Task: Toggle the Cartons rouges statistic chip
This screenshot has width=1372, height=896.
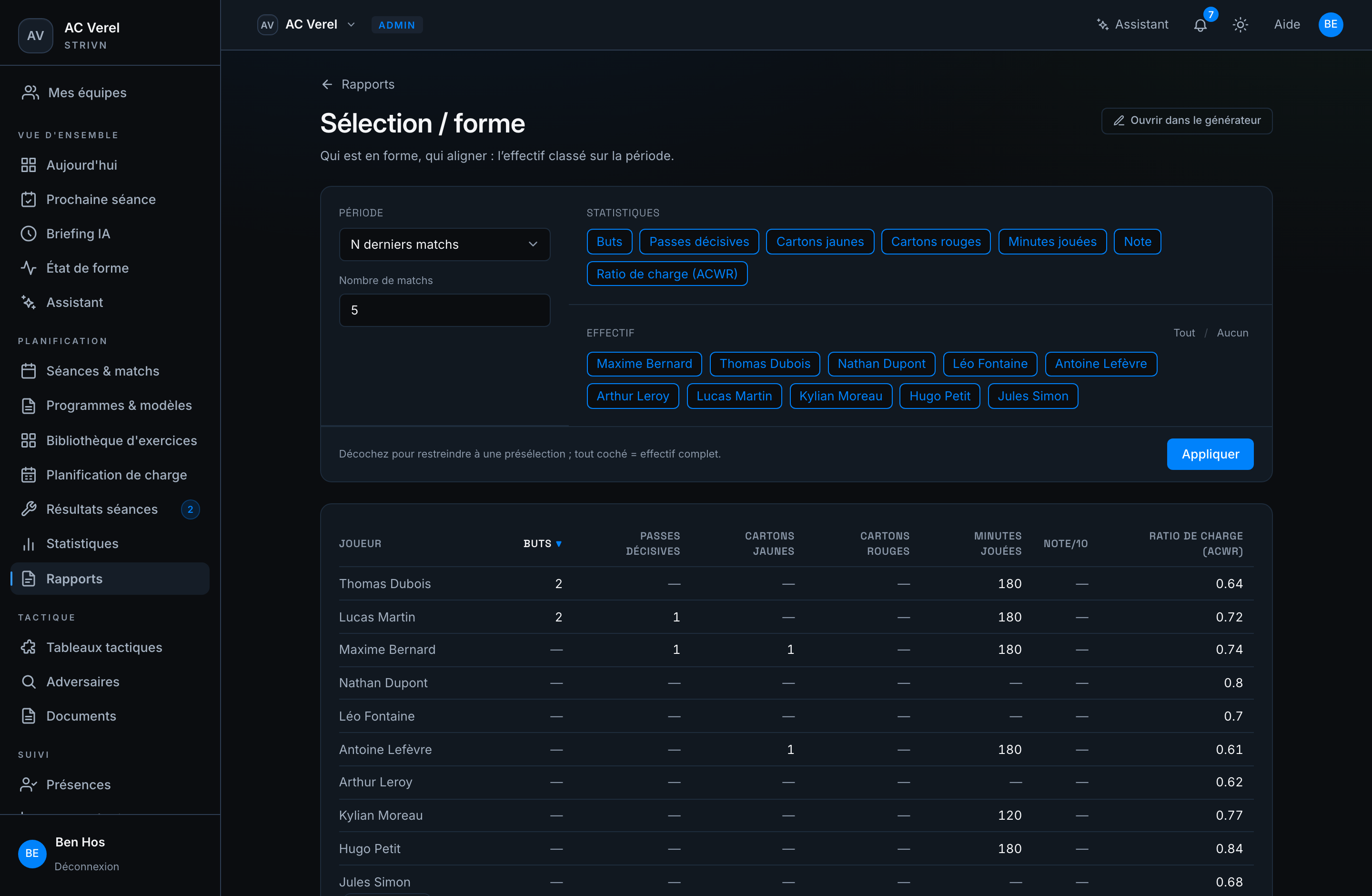Action: click(x=936, y=242)
